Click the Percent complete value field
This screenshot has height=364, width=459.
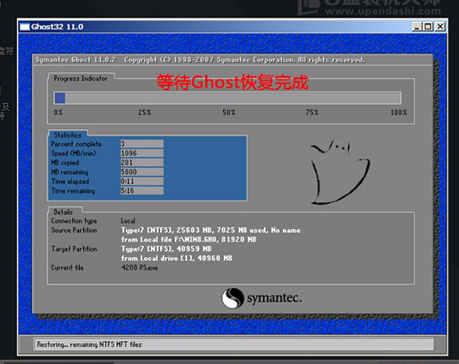point(142,144)
